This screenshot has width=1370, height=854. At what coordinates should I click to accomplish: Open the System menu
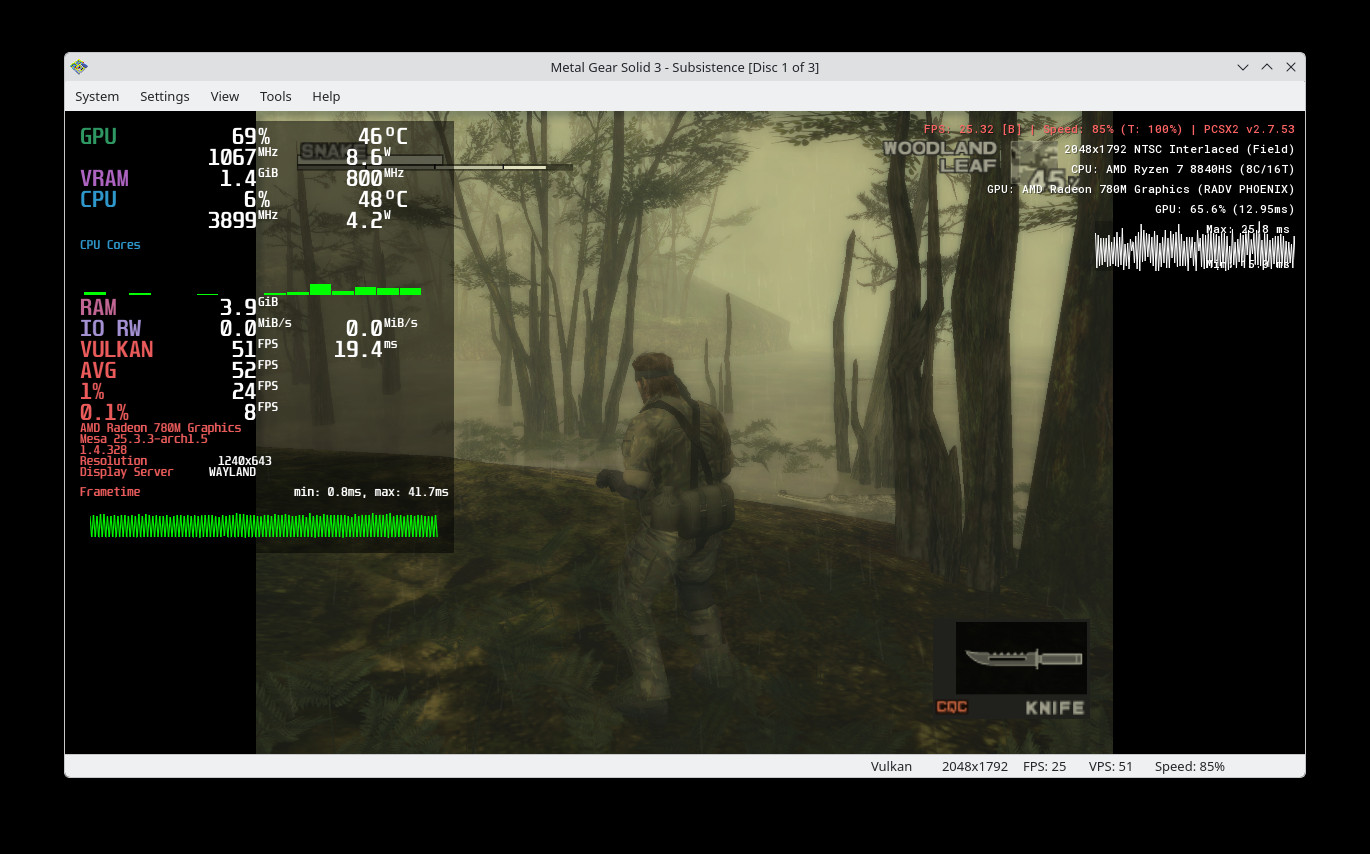97,96
